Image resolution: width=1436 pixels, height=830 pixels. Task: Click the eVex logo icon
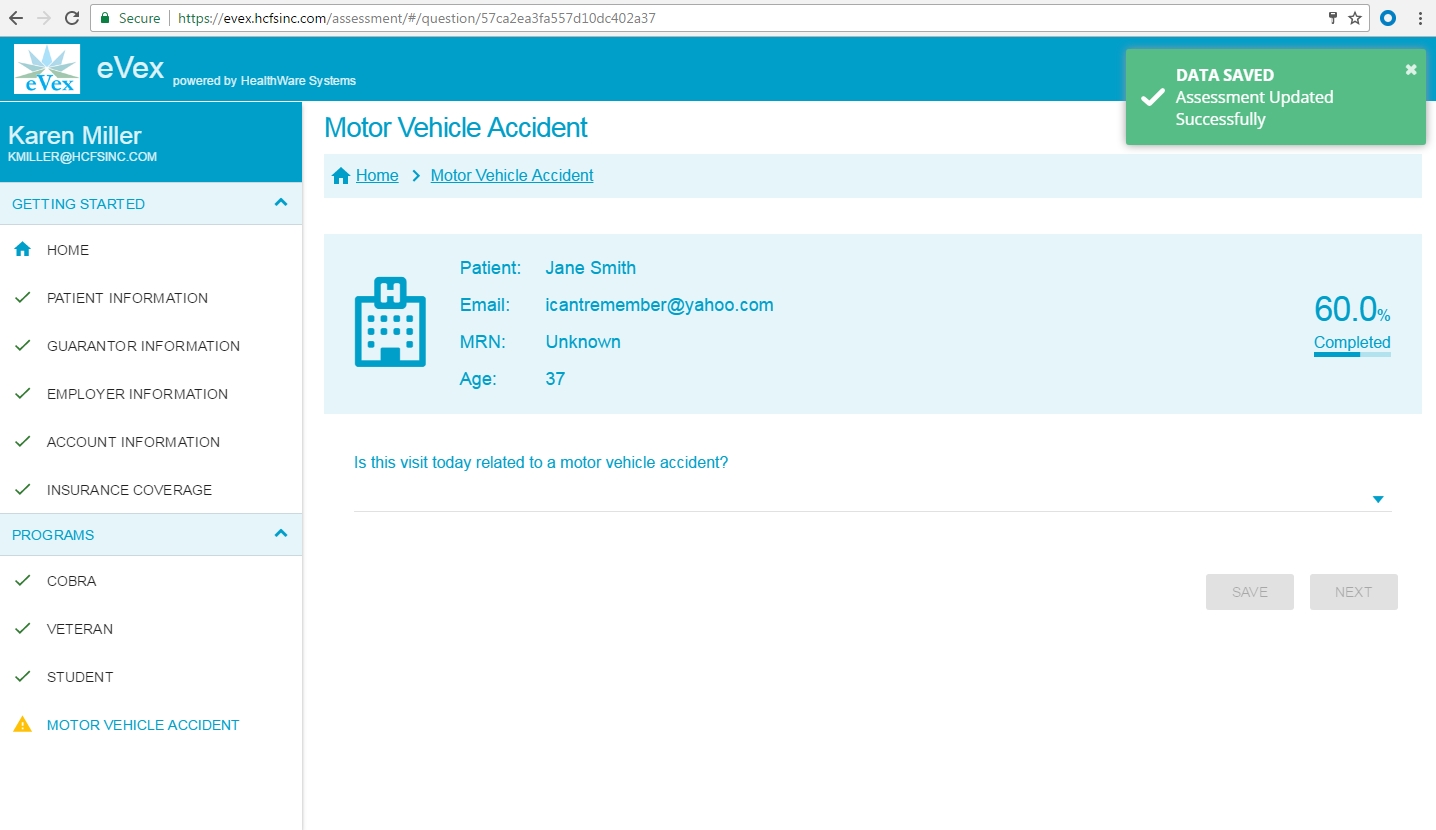click(47, 69)
